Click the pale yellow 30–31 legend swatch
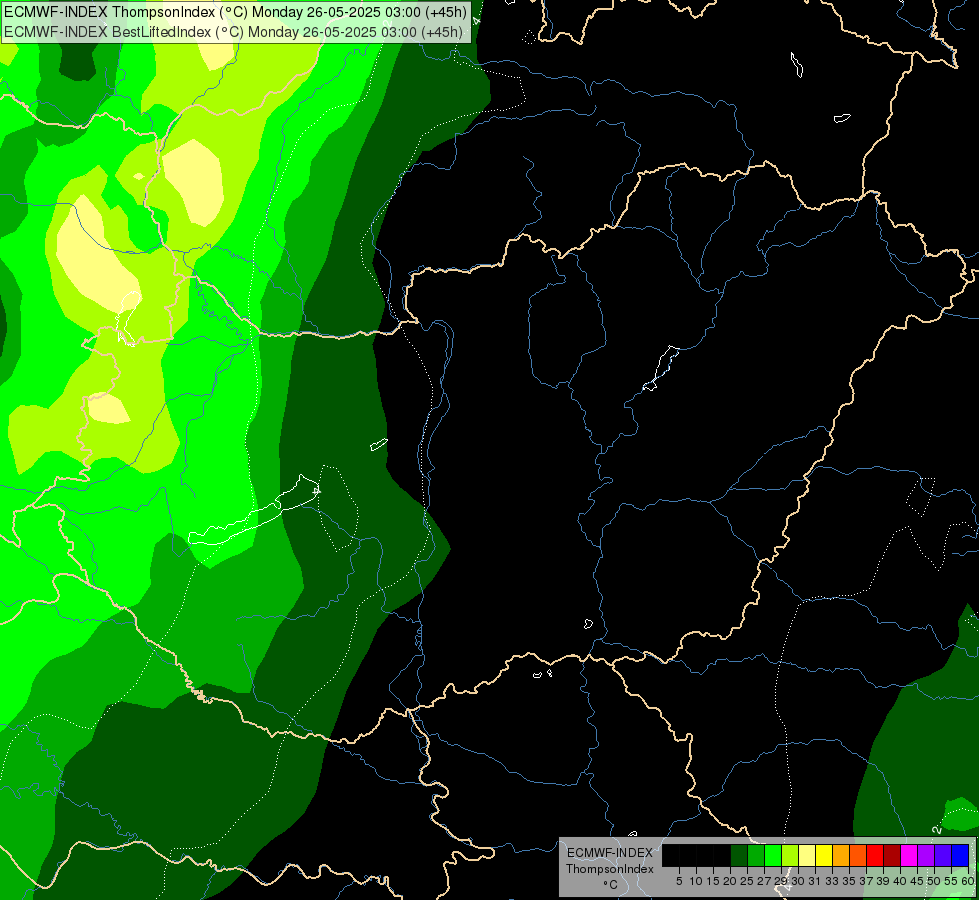 807,855
